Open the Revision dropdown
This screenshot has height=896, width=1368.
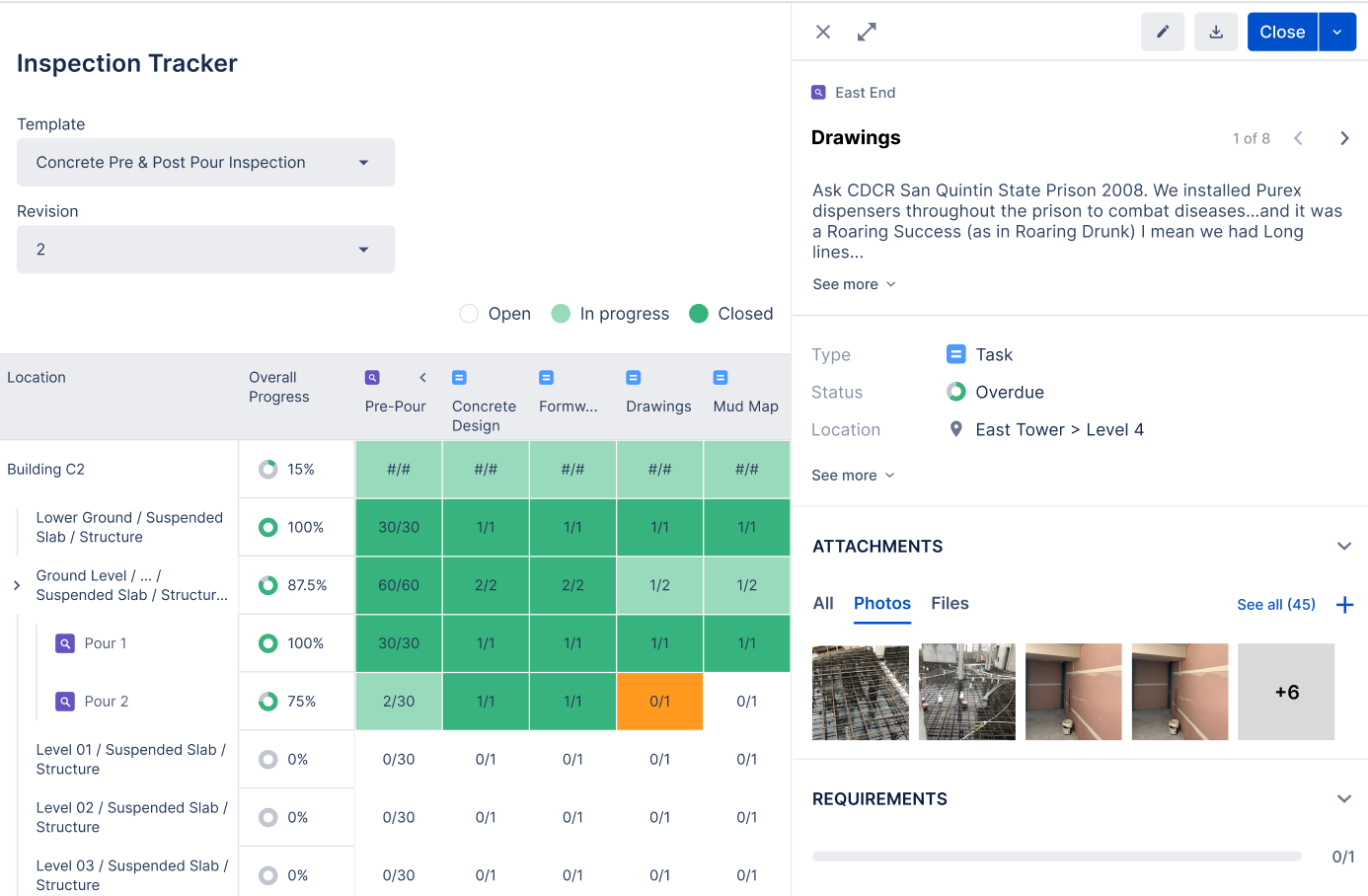click(x=205, y=250)
